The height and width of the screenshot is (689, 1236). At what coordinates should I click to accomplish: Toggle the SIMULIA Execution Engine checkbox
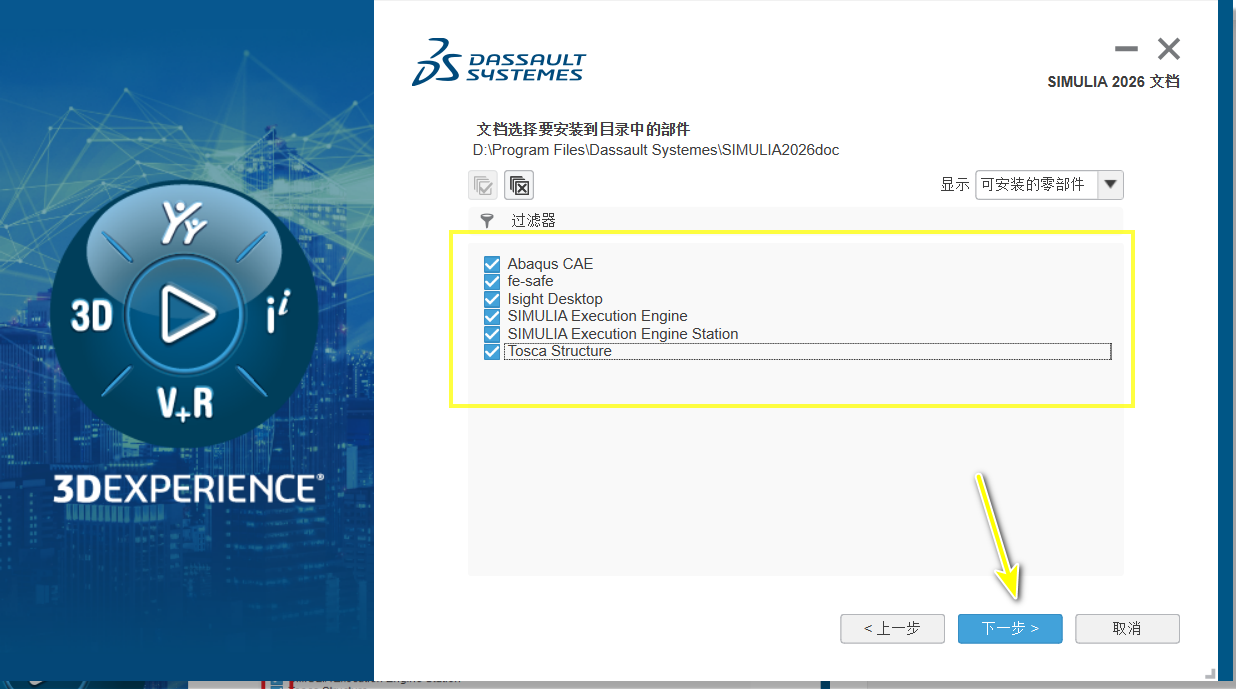point(492,316)
